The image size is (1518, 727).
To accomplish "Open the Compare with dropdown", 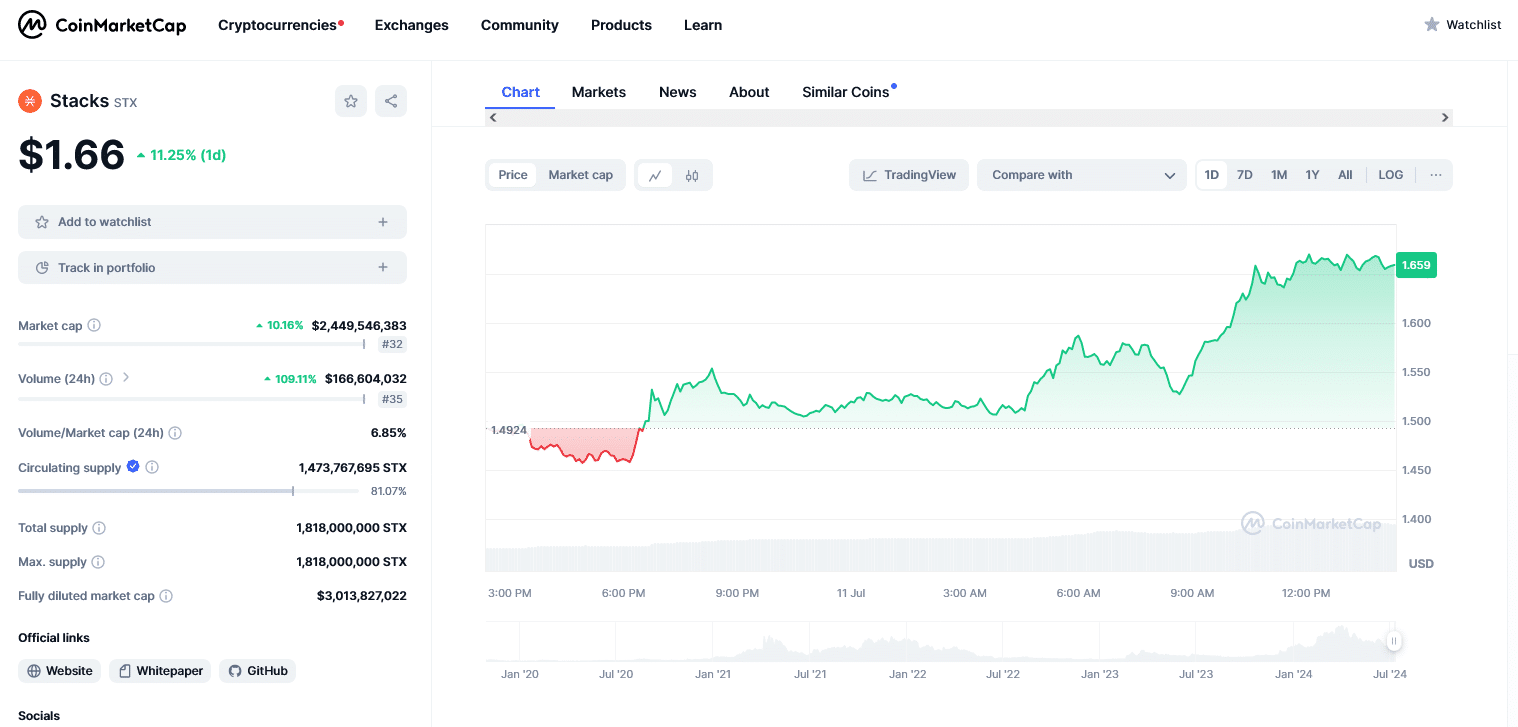I will point(1082,175).
